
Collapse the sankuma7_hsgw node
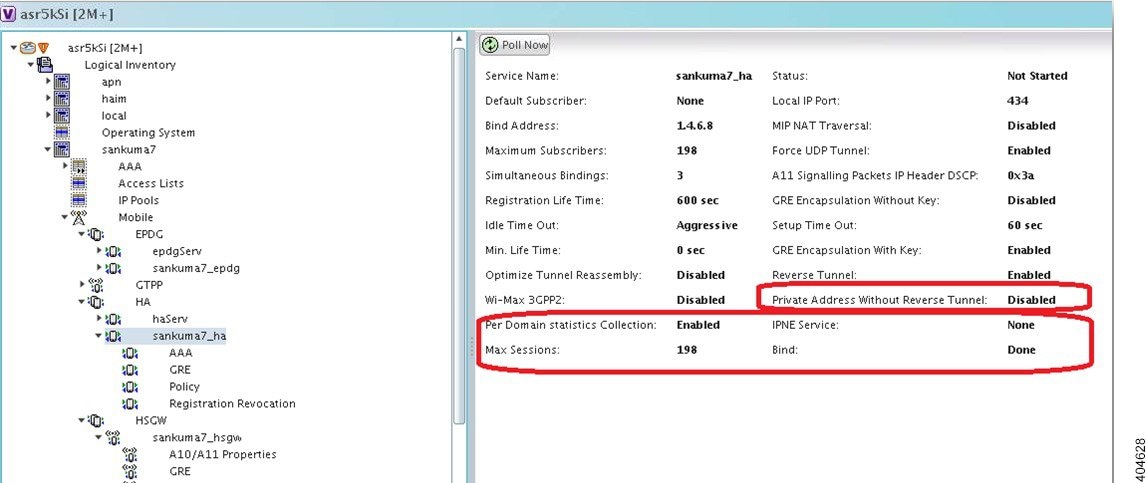[99, 437]
